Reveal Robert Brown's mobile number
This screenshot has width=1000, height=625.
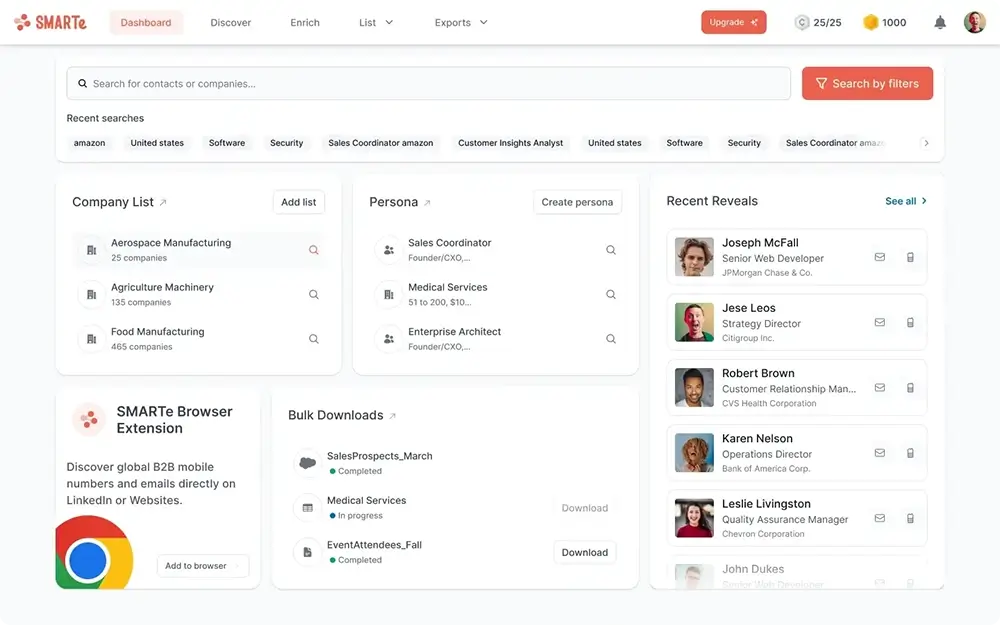tap(910, 388)
